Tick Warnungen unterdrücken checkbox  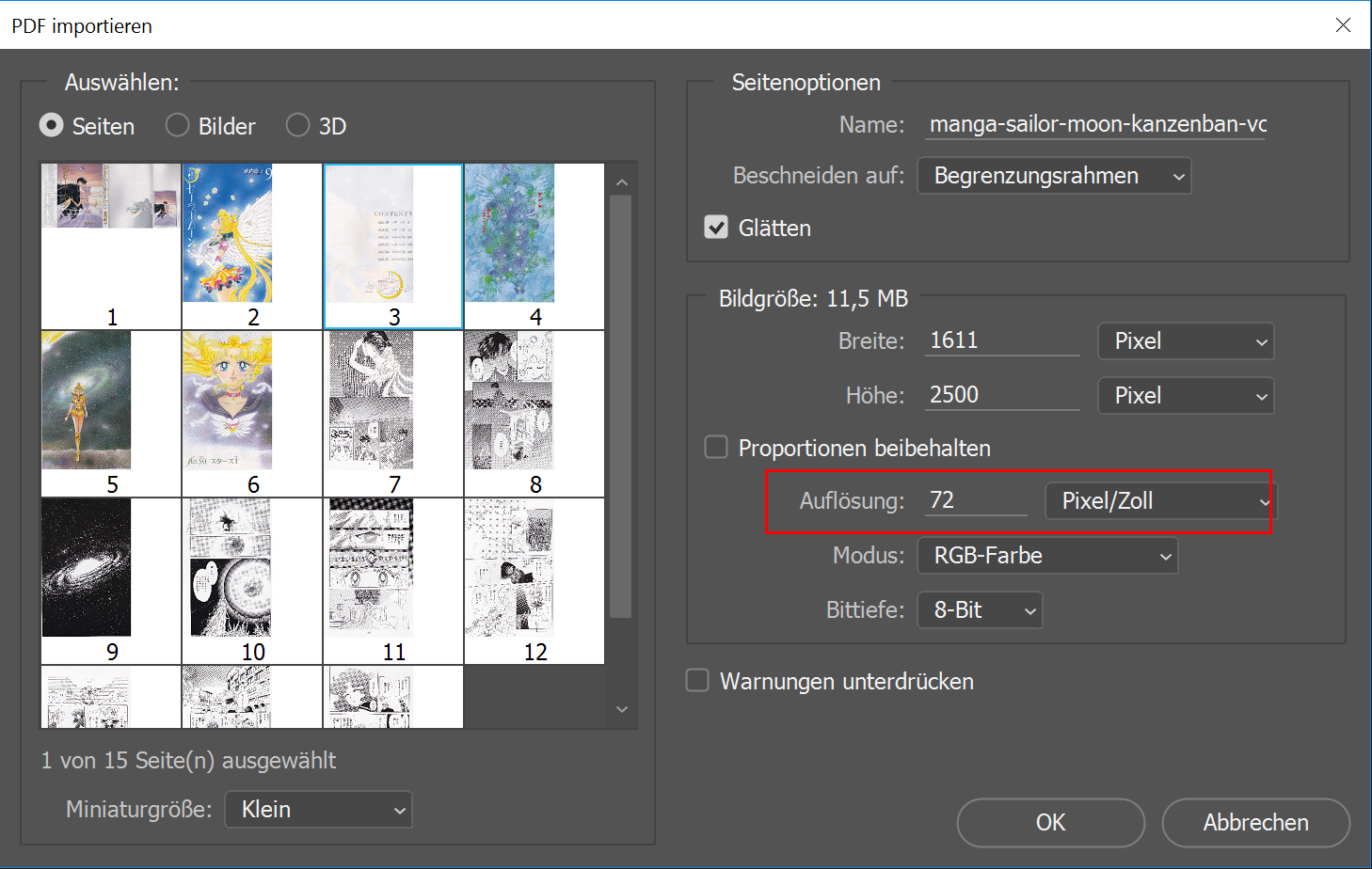point(697,680)
